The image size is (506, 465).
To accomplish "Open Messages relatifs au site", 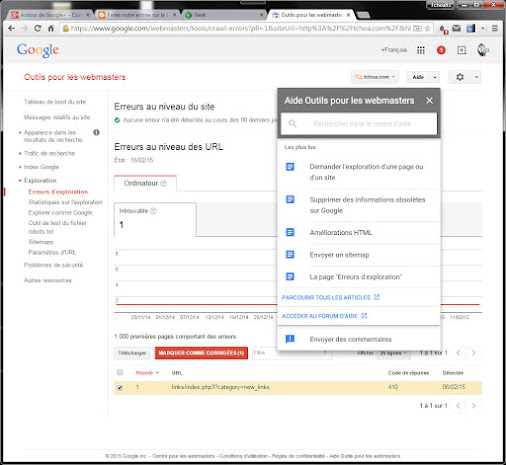I will [57, 117].
